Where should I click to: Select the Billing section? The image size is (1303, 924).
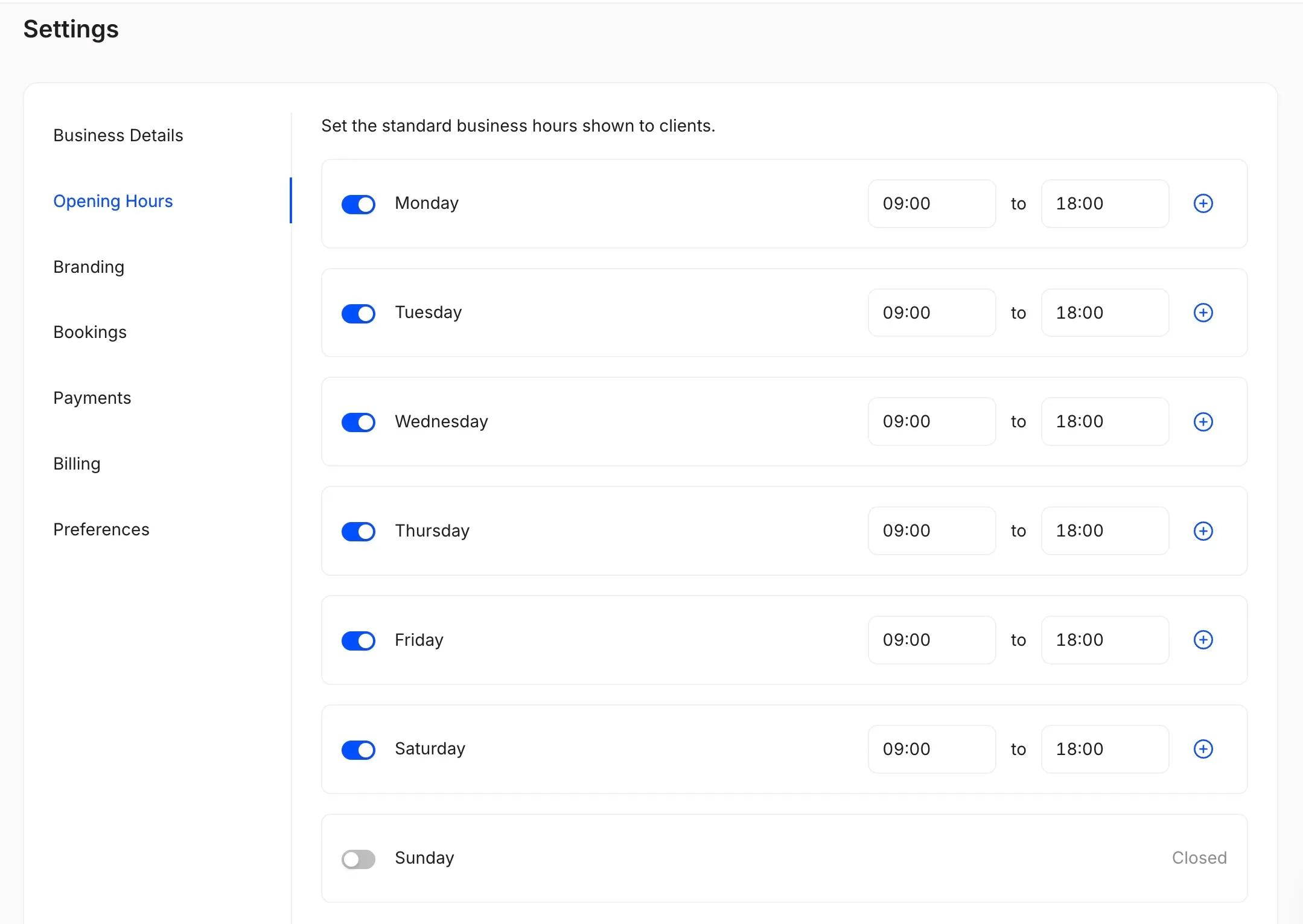77,464
